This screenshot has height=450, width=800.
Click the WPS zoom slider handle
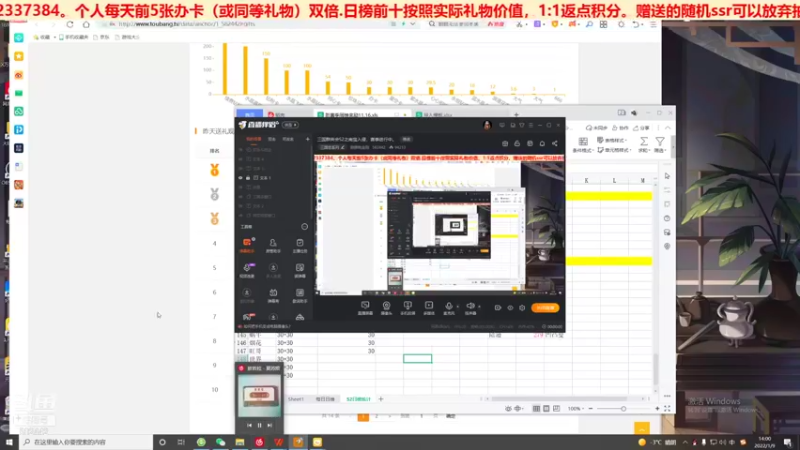(623, 409)
